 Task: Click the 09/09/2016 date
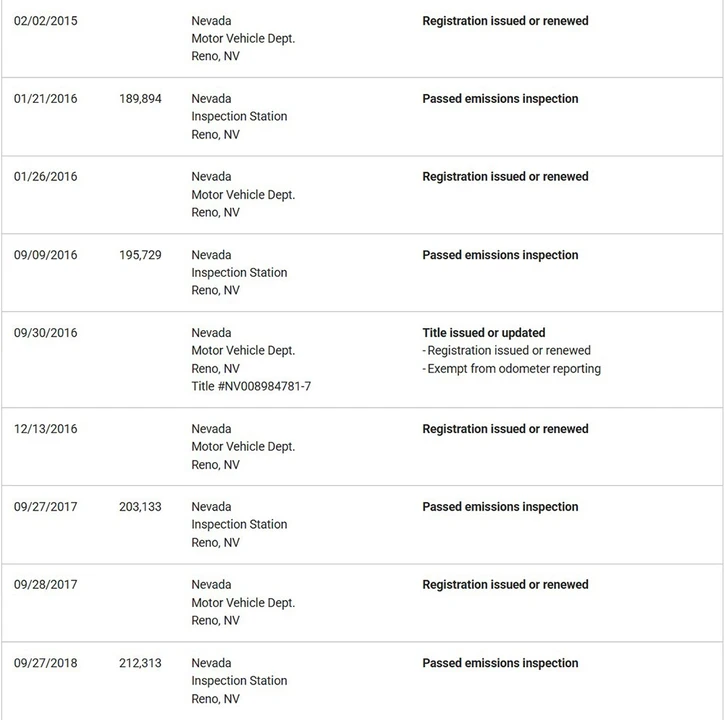[46, 255]
